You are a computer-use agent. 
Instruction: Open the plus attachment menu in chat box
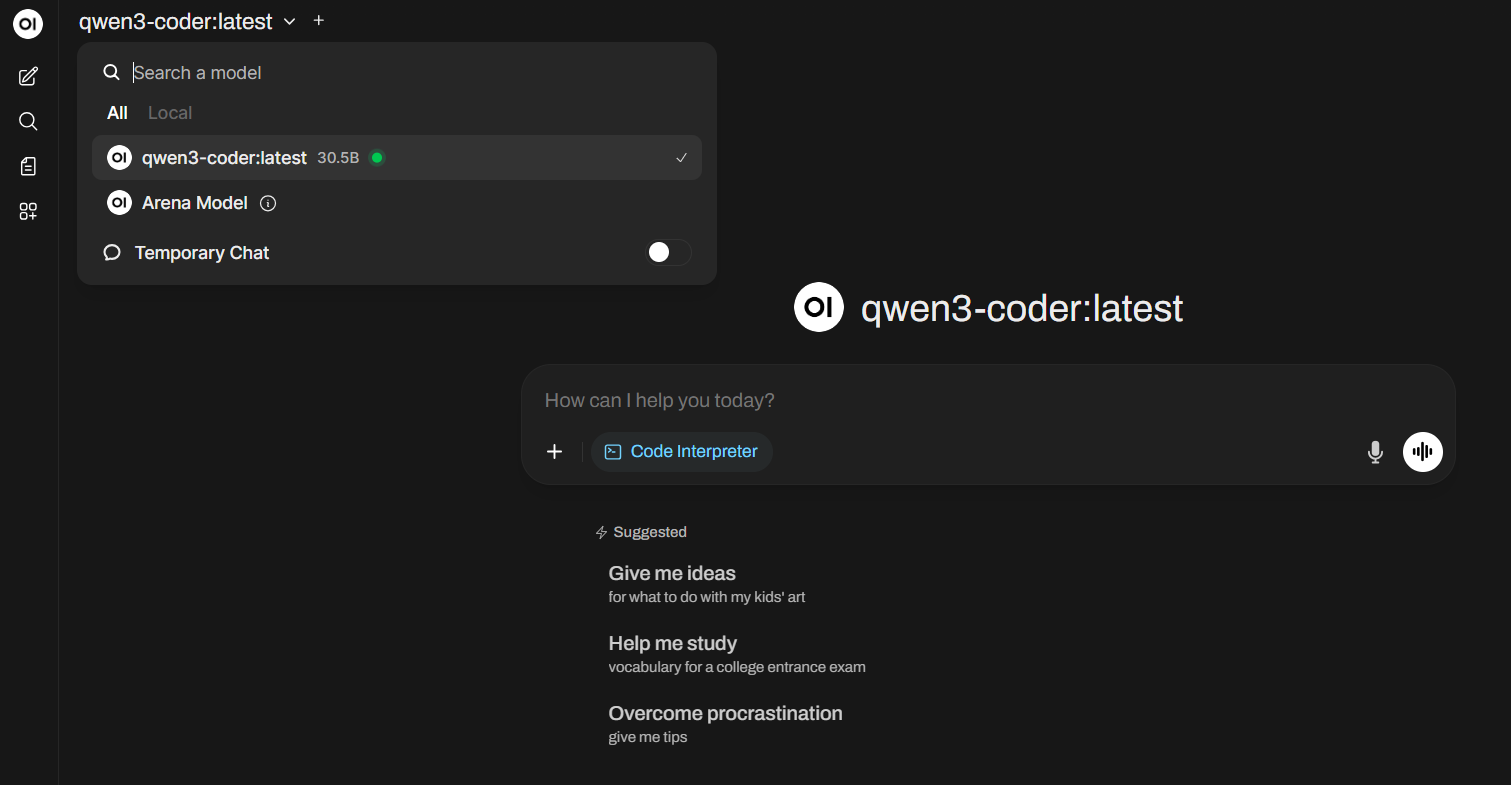click(x=554, y=452)
